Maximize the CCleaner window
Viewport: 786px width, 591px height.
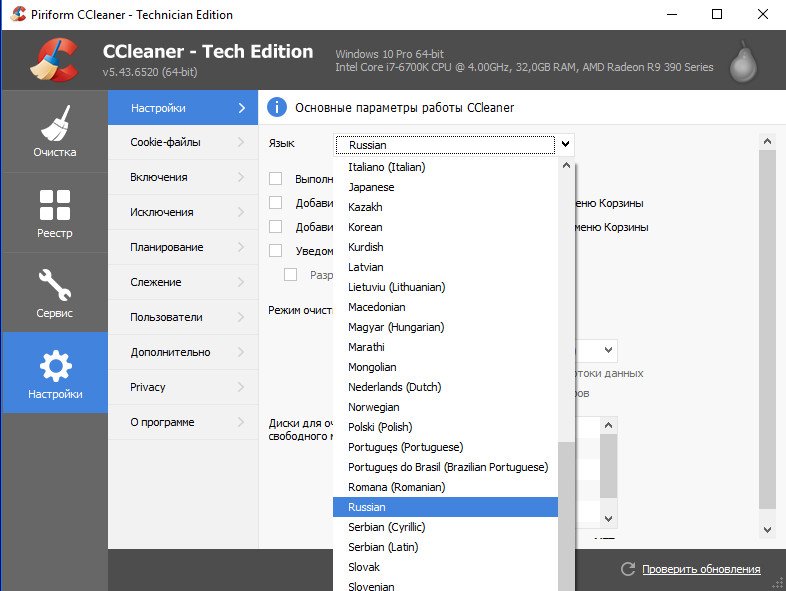tap(717, 14)
